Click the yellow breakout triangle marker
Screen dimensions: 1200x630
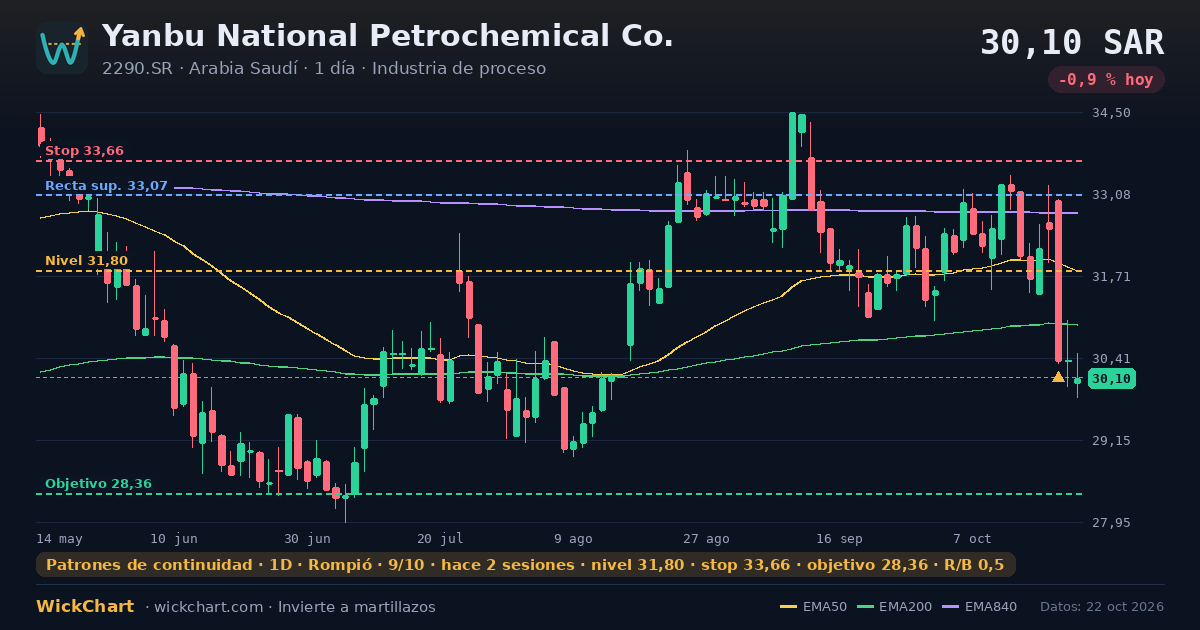click(x=1058, y=377)
